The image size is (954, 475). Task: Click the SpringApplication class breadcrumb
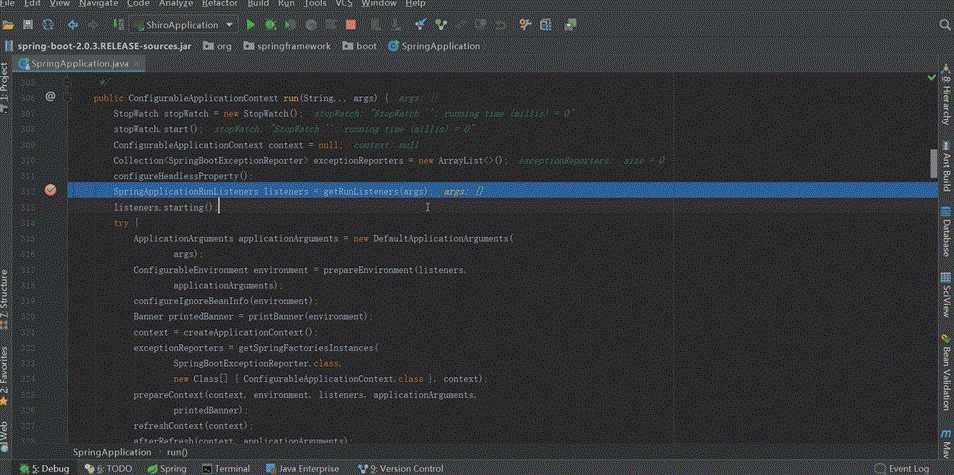434,46
